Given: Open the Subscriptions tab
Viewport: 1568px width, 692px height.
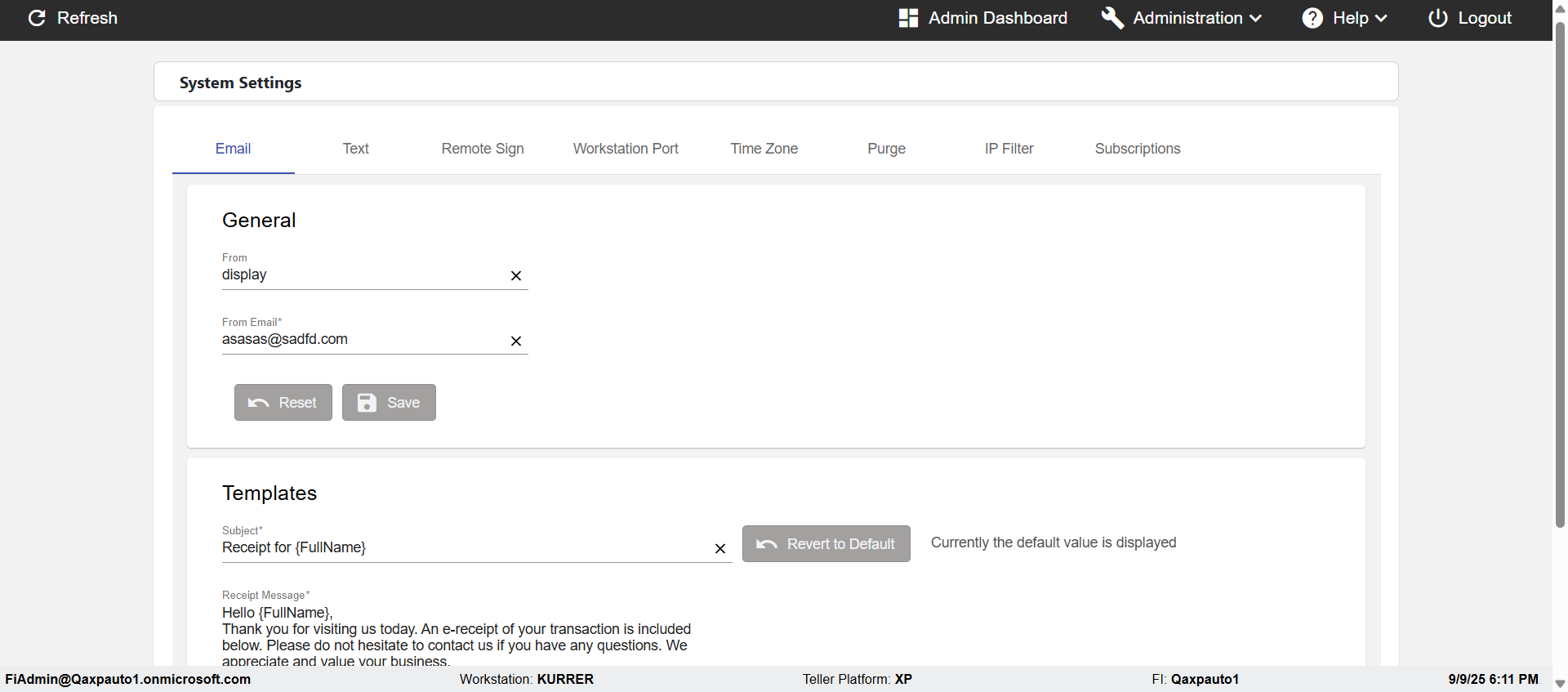Looking at the screenshot, I should point(1138,149).
